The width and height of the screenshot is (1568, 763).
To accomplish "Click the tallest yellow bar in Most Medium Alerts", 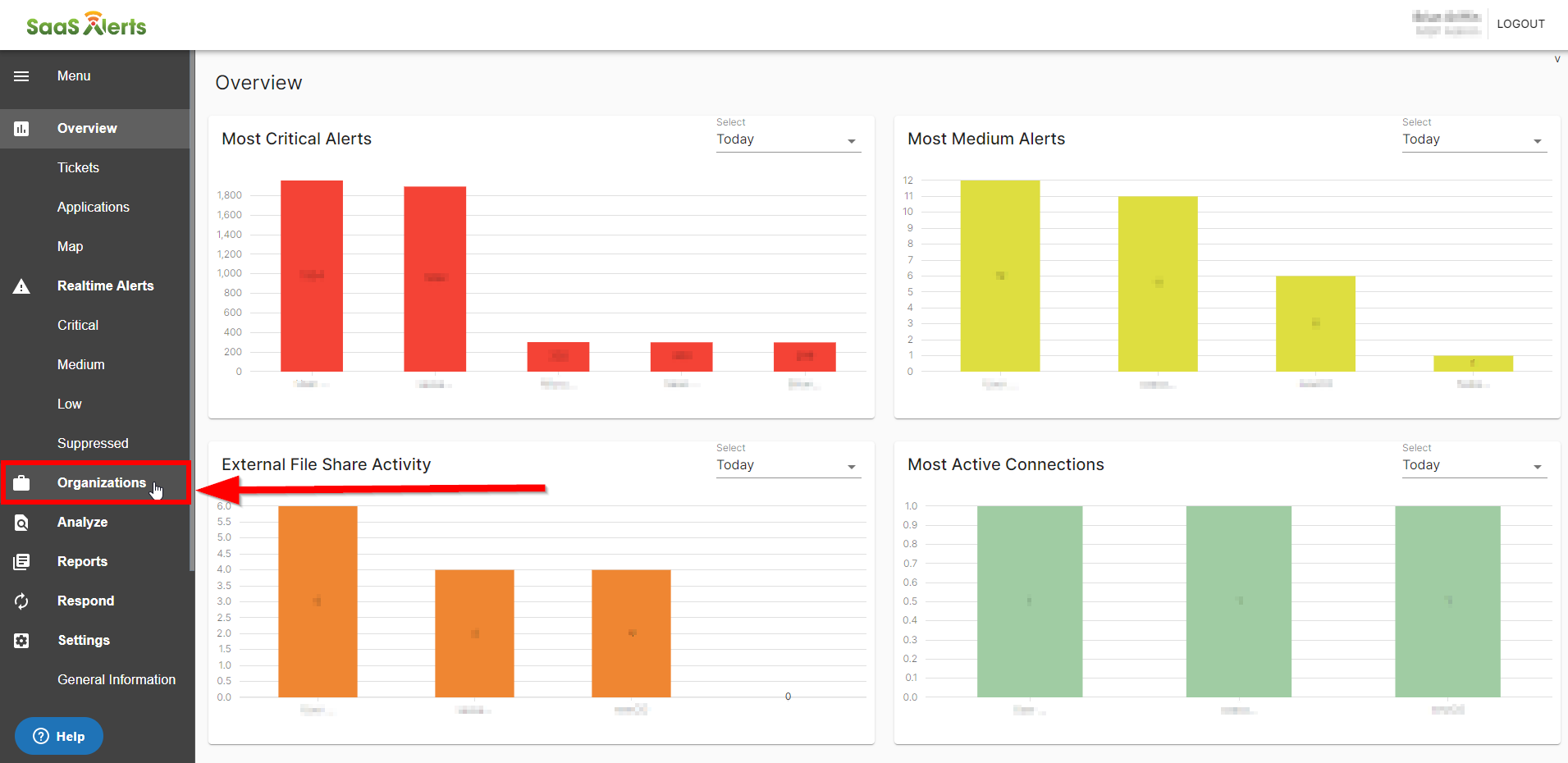I will click(1000, 276).
